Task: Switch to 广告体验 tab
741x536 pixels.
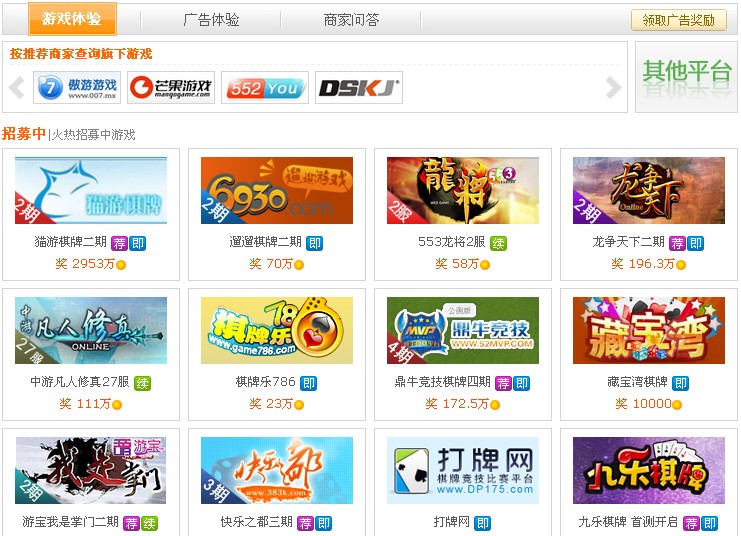Action: (x=211, y=20)
